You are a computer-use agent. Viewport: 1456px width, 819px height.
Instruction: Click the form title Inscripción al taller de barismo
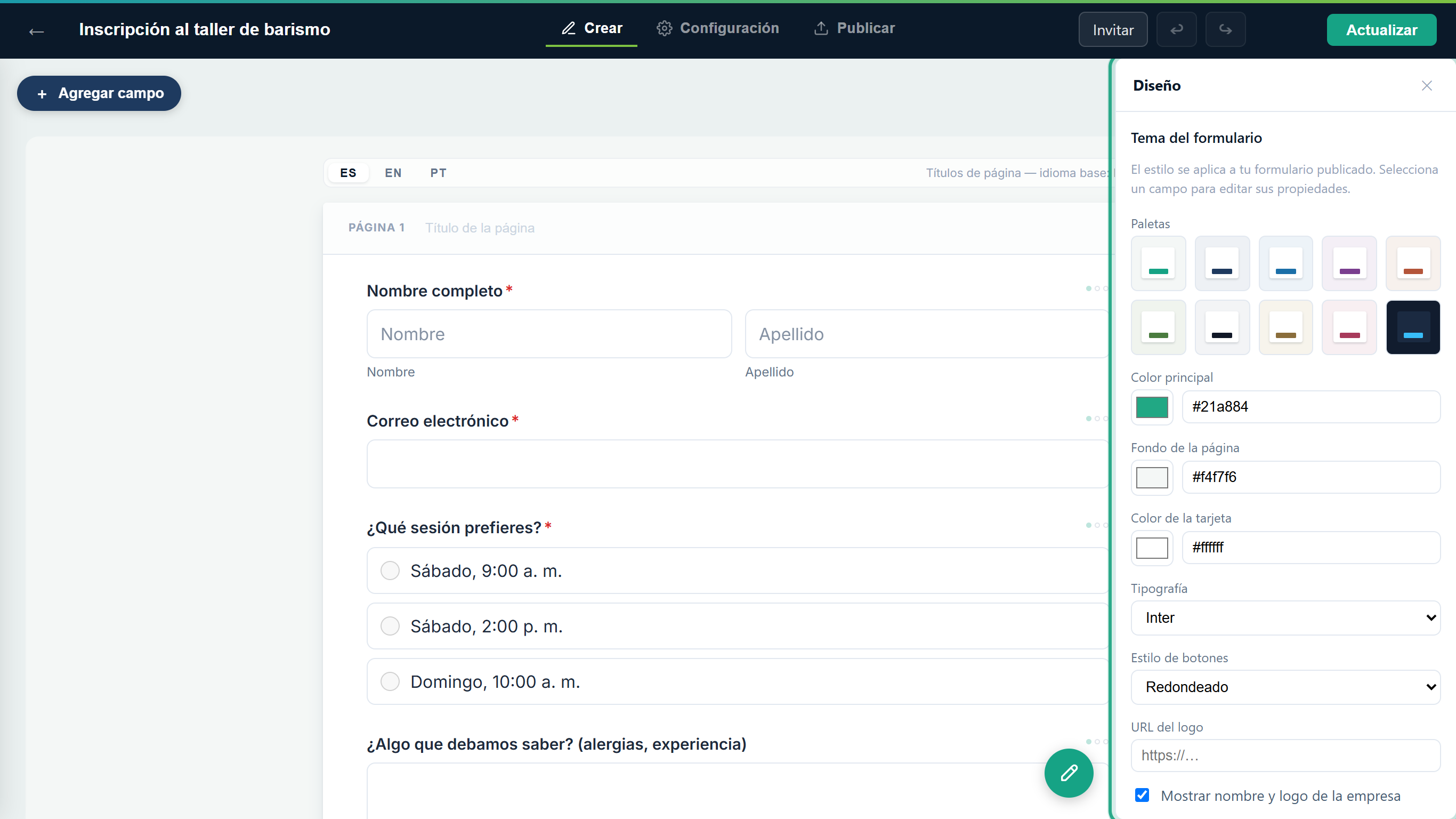click(204, 29)
